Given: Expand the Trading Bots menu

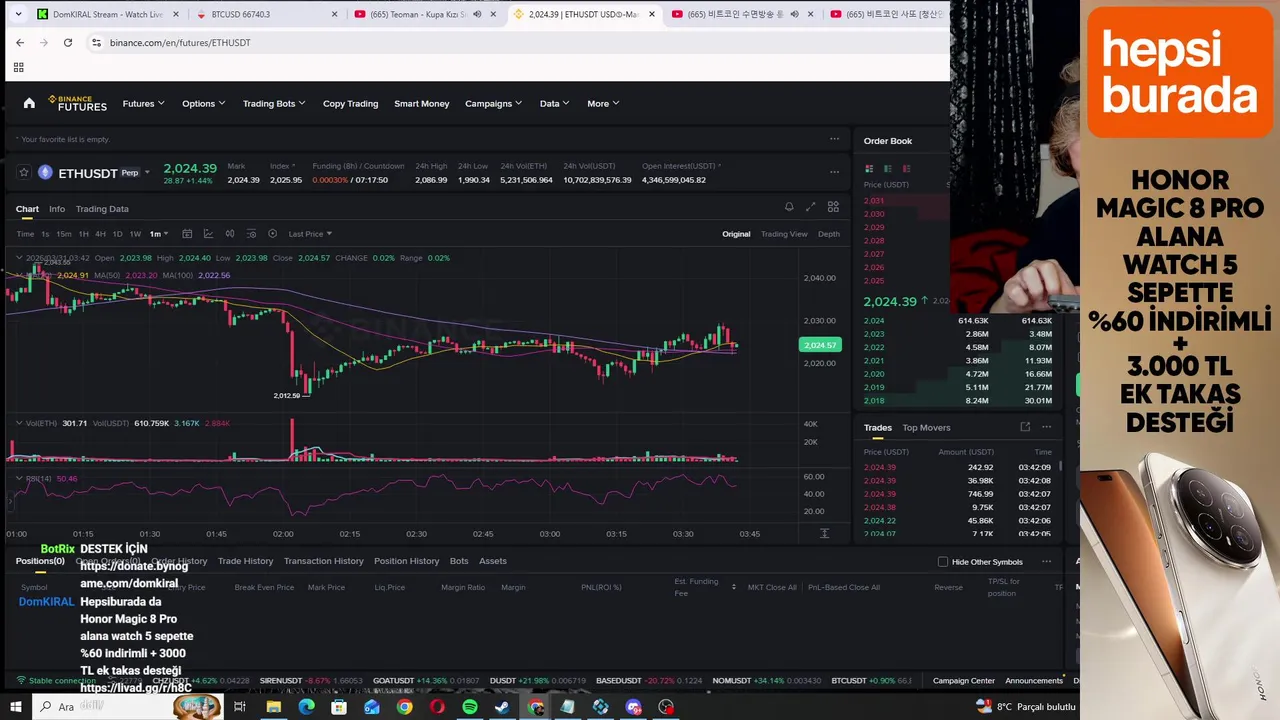Looking at the screenshot, I should [274, 103].
